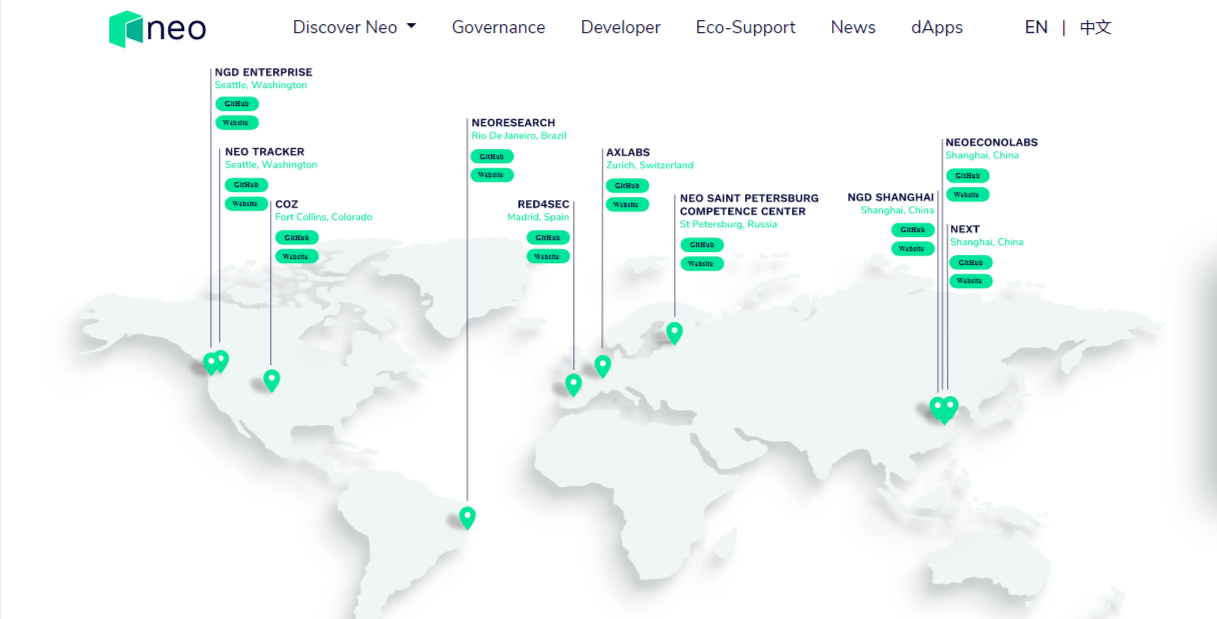Open the COZ GitHub button
The image size is (1217, 619).
(296, 238)
